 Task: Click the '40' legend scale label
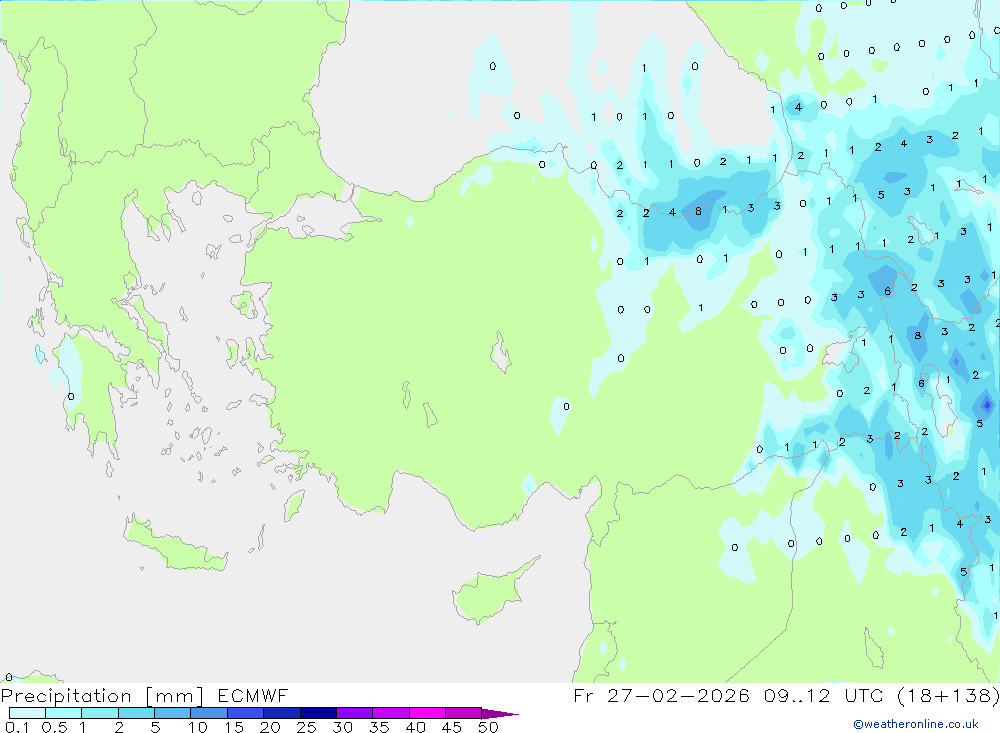[416, 727]
